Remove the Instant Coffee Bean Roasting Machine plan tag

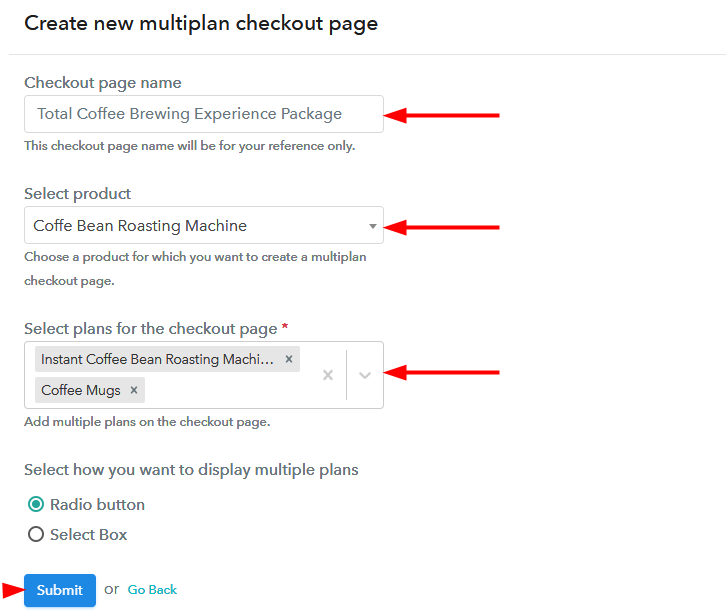289,359
